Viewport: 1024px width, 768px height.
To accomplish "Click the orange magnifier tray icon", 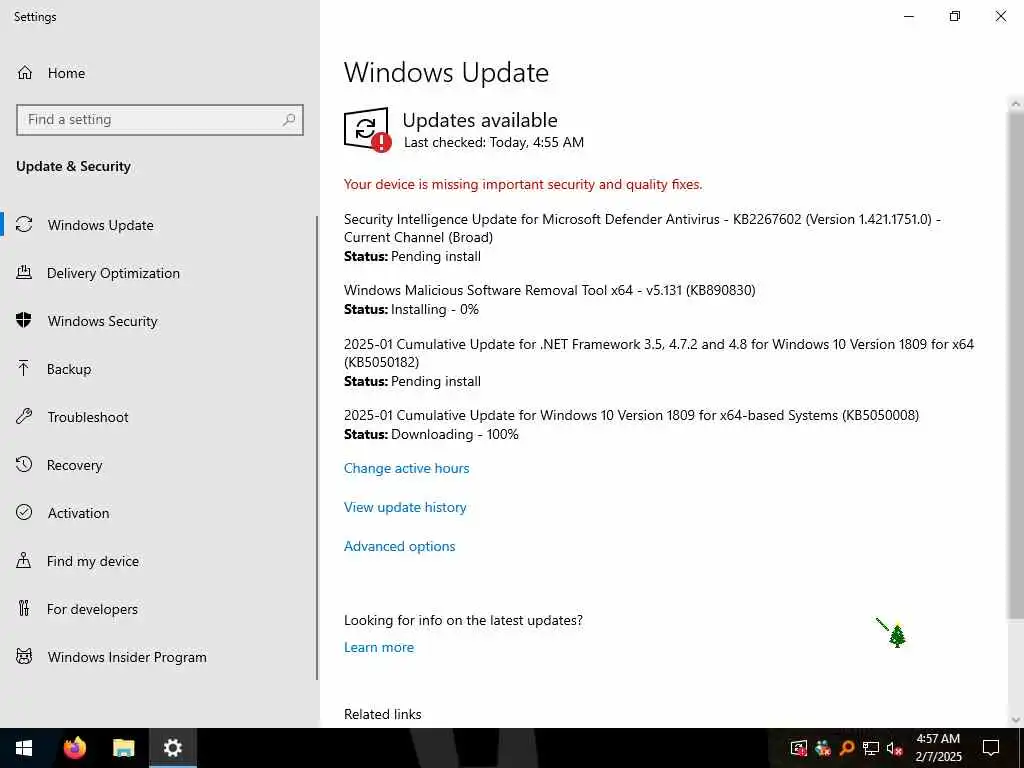I will 846,748.
